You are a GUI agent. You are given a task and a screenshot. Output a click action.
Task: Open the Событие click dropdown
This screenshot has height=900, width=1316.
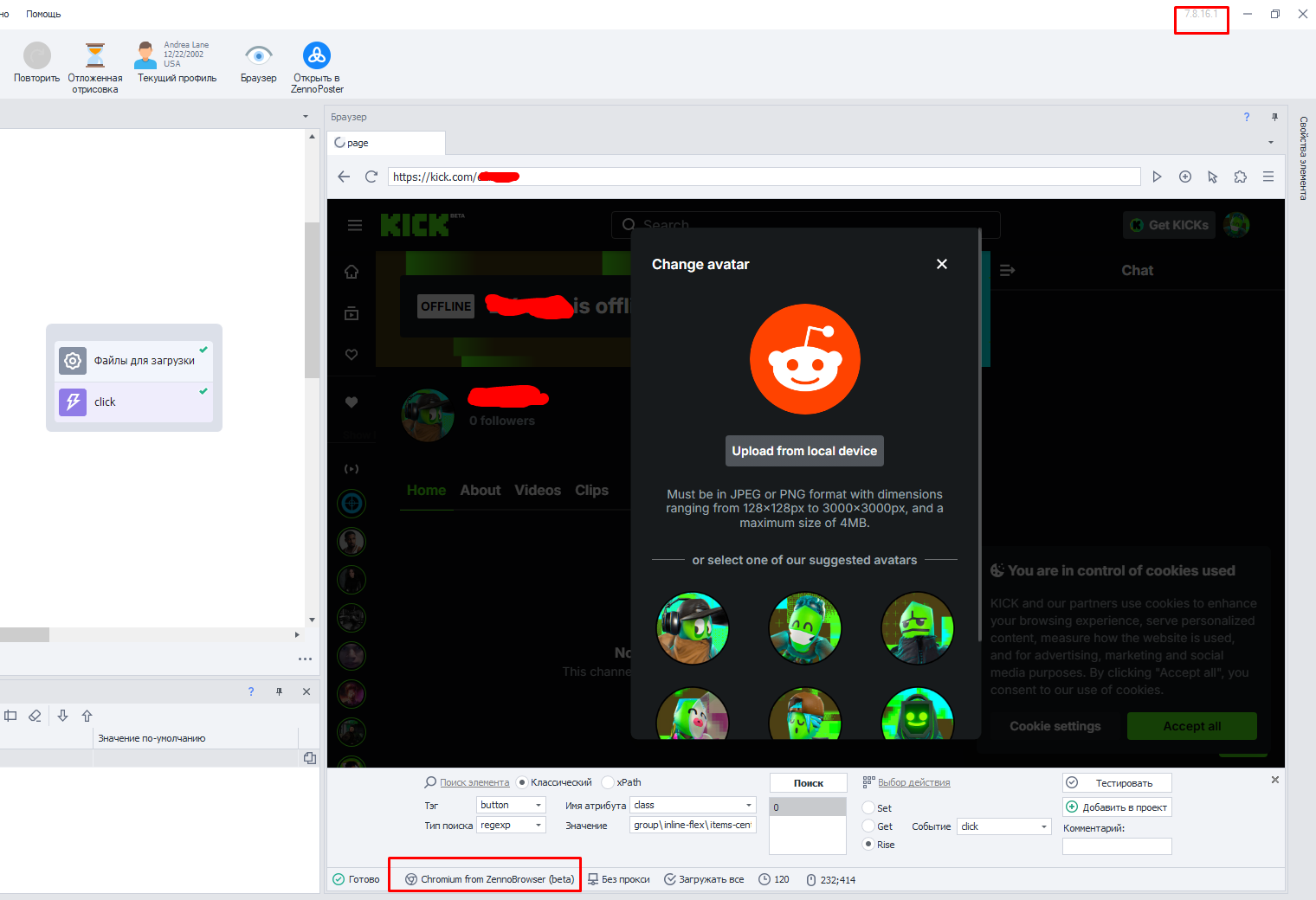tap(1003, 826)
